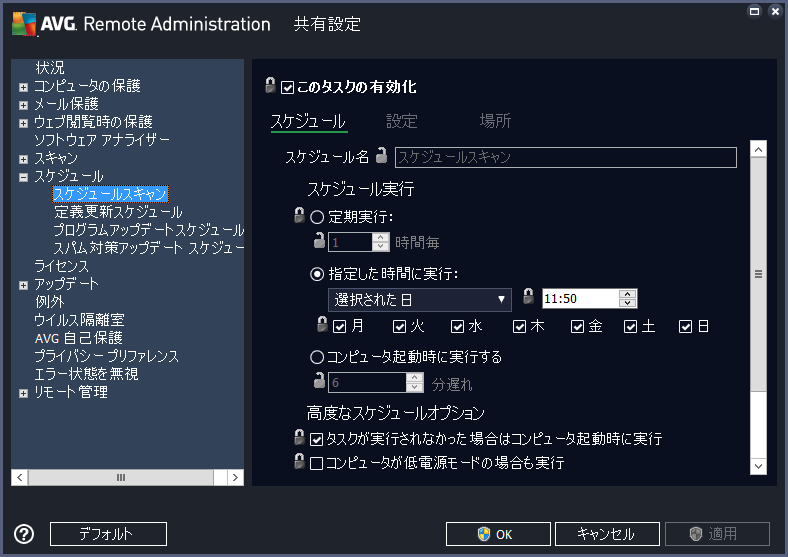Click the デフォルト button
The height and width of the screenshot is (557, 788).
tap(108, 534)
